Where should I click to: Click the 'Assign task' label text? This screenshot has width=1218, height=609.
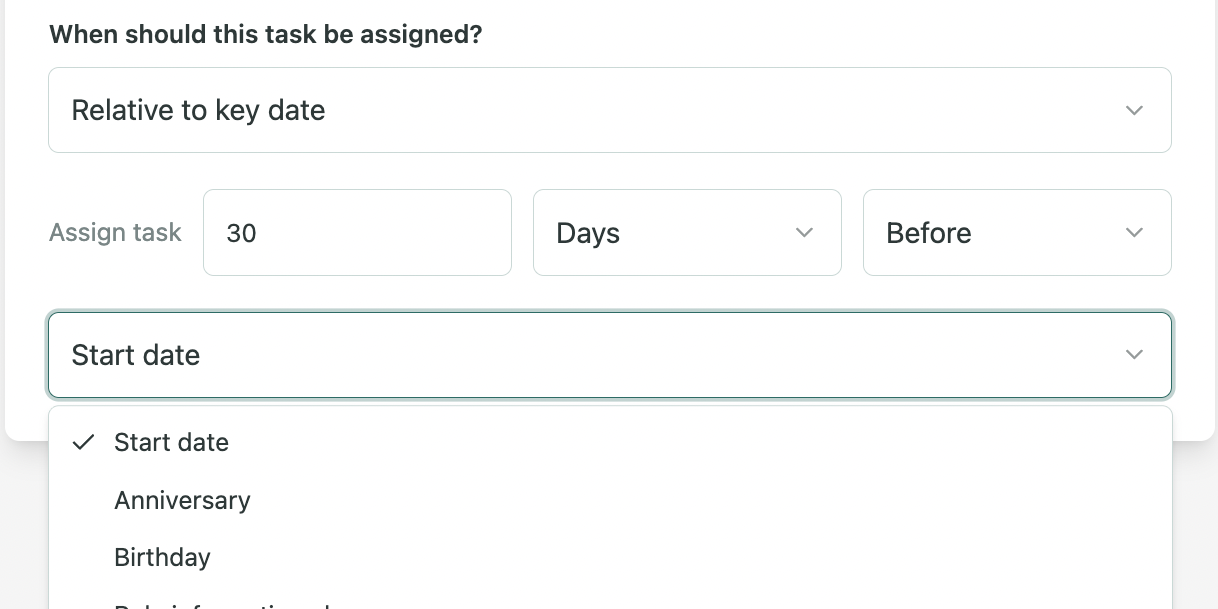(115, 233)
